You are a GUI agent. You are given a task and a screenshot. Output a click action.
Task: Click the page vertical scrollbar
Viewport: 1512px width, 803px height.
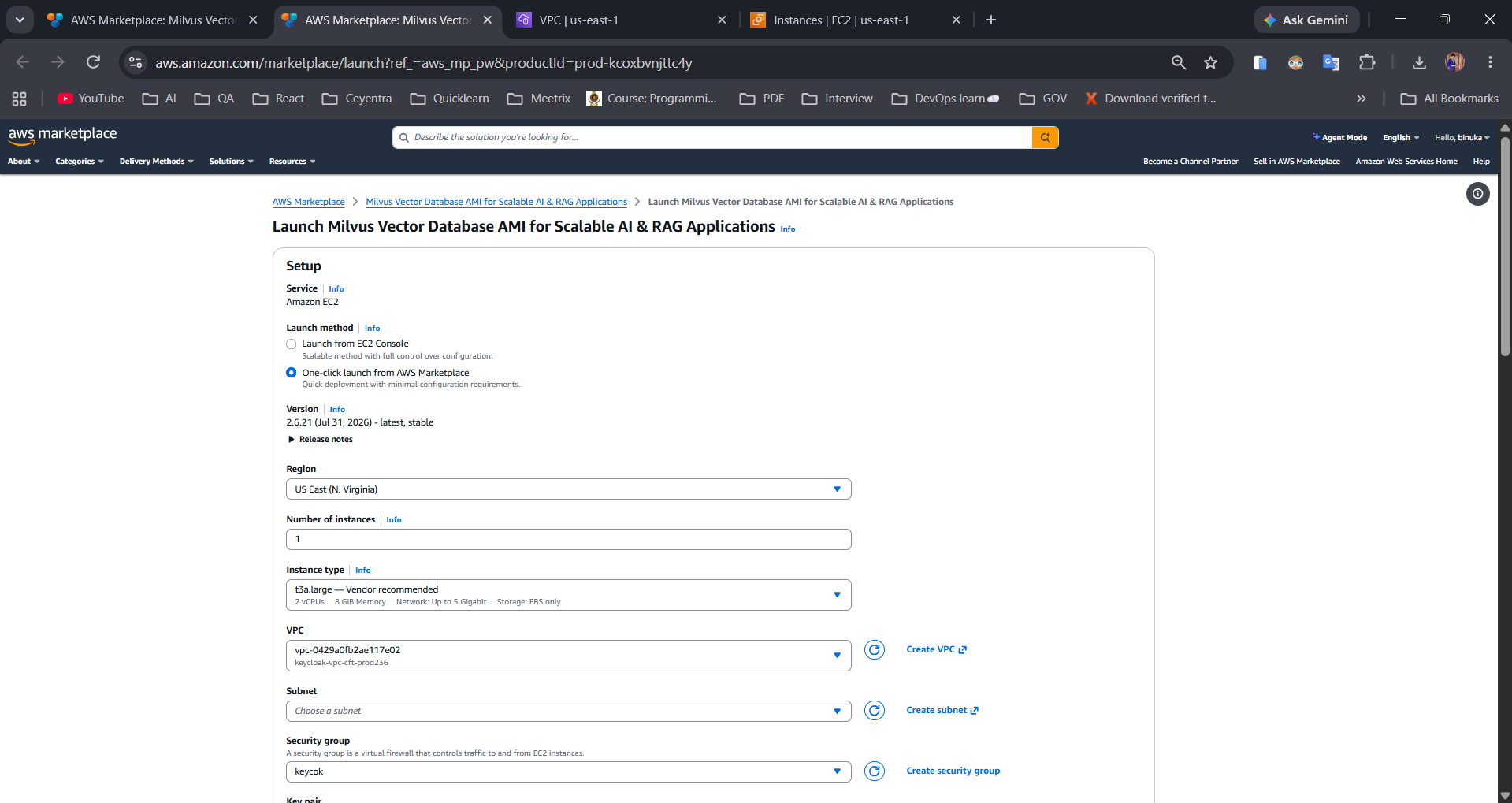(1505, 246)
